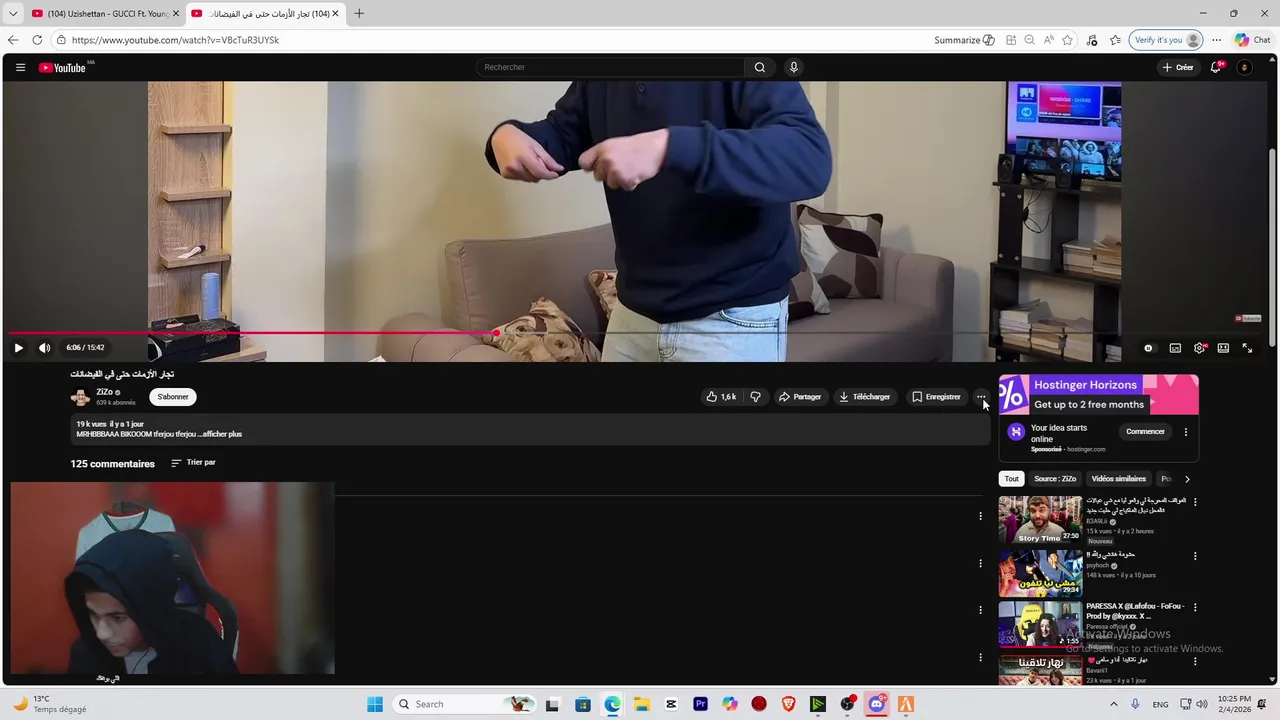
Task: Zoom out with address bar magnifier
Action: coord(1030,40)
